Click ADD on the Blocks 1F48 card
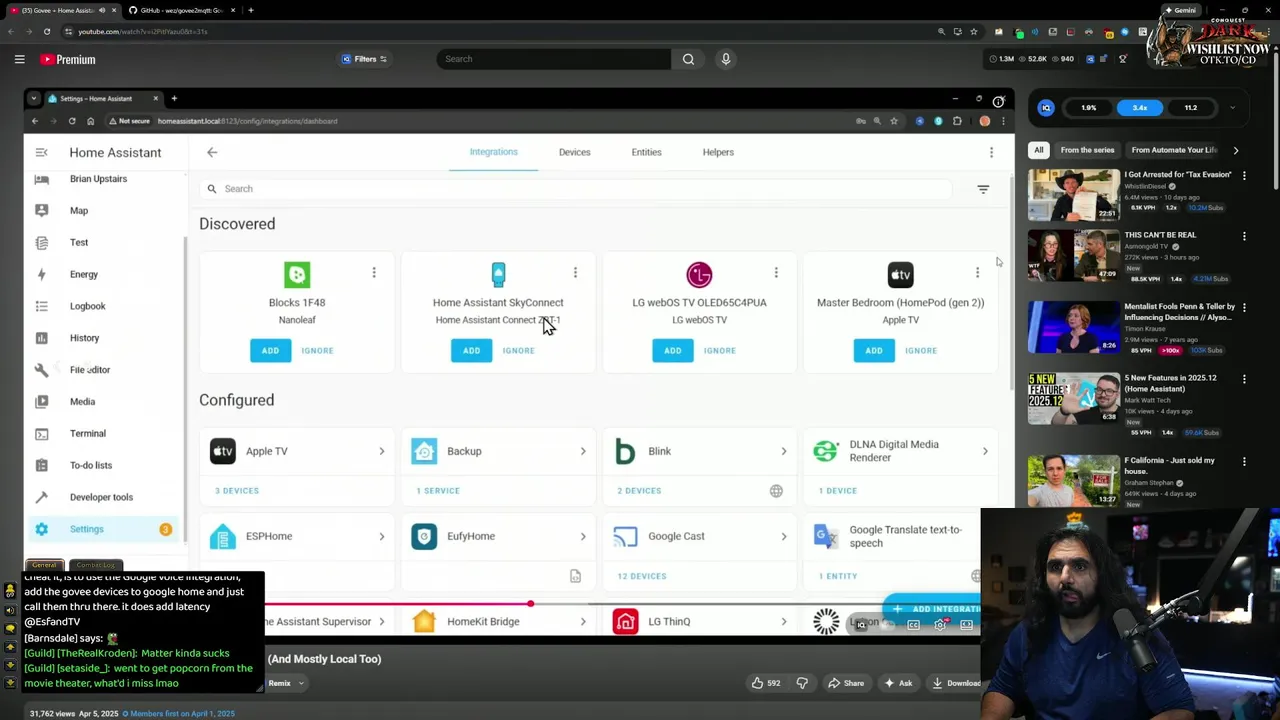 (x=270, y=350)
